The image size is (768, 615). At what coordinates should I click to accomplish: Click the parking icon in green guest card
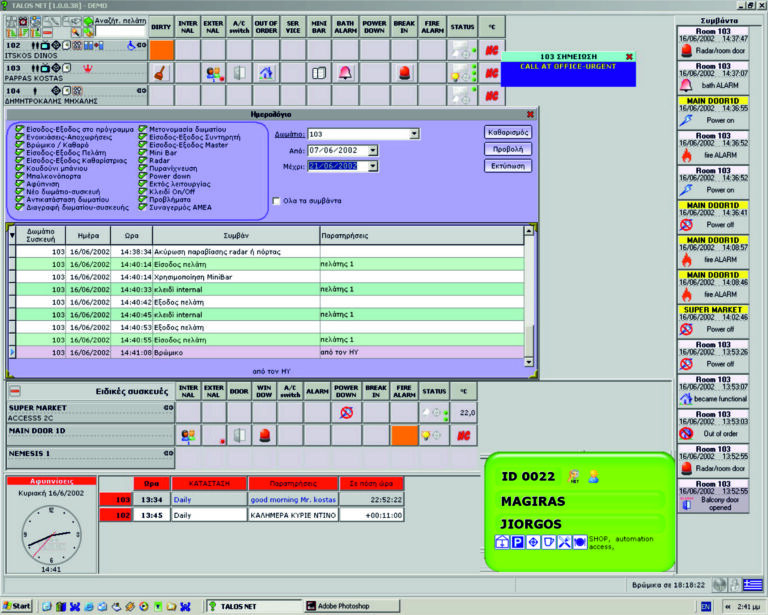517,541
